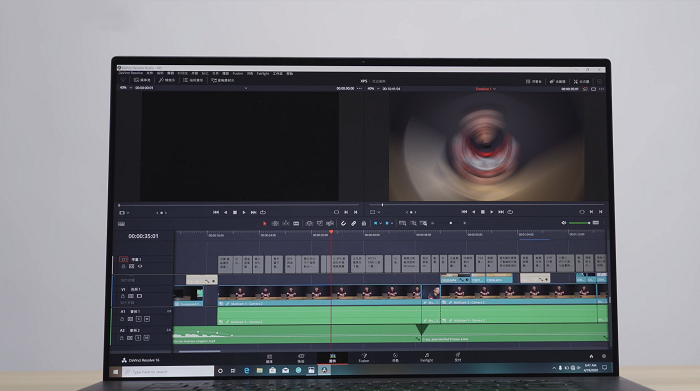Open the flag color dropdown arrow
This screenshot has height=391, width=700.
(380, 223)
